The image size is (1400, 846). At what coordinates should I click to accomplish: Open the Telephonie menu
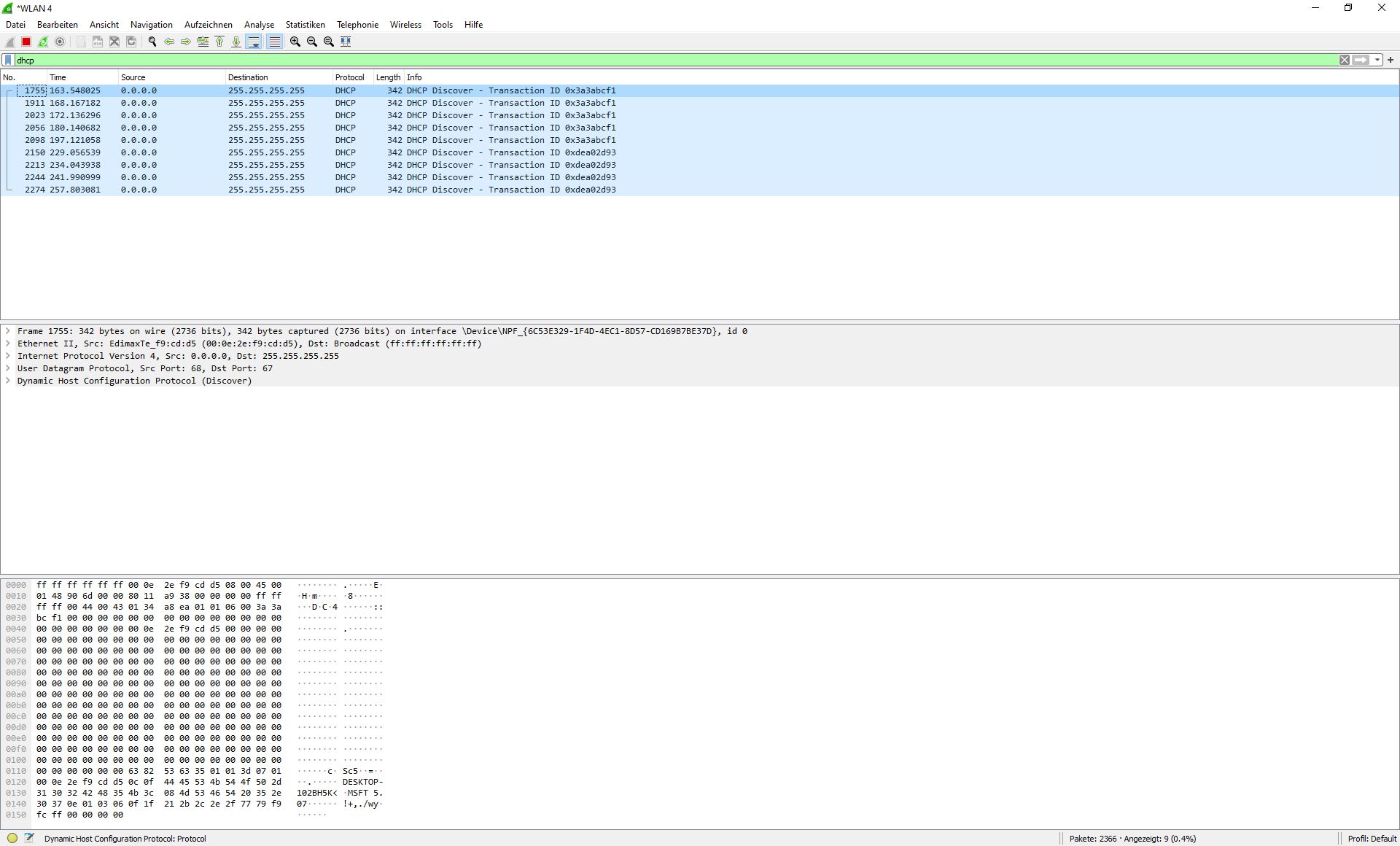[357, 24]
